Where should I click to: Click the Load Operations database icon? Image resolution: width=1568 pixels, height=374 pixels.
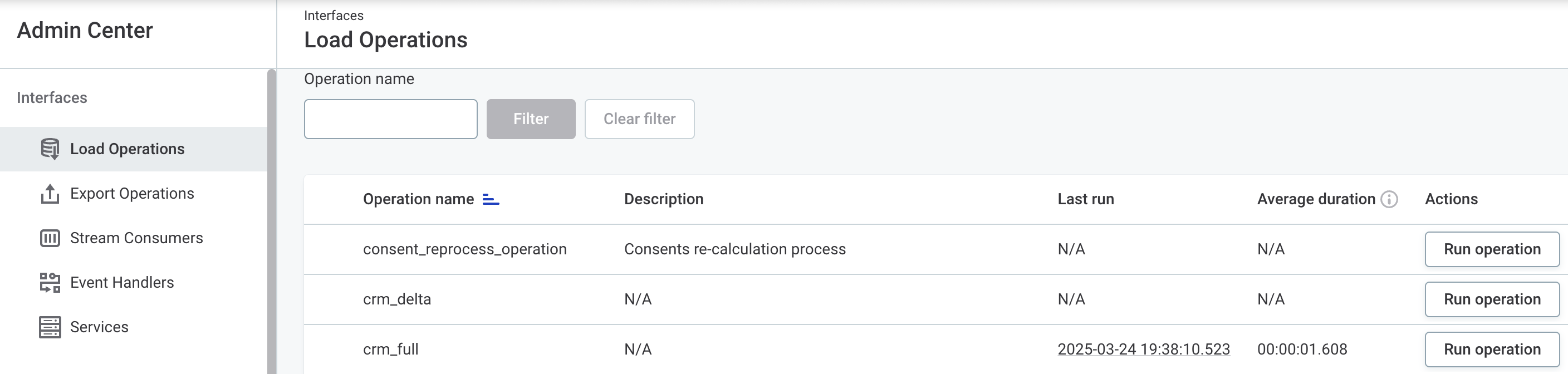[50, 149]
